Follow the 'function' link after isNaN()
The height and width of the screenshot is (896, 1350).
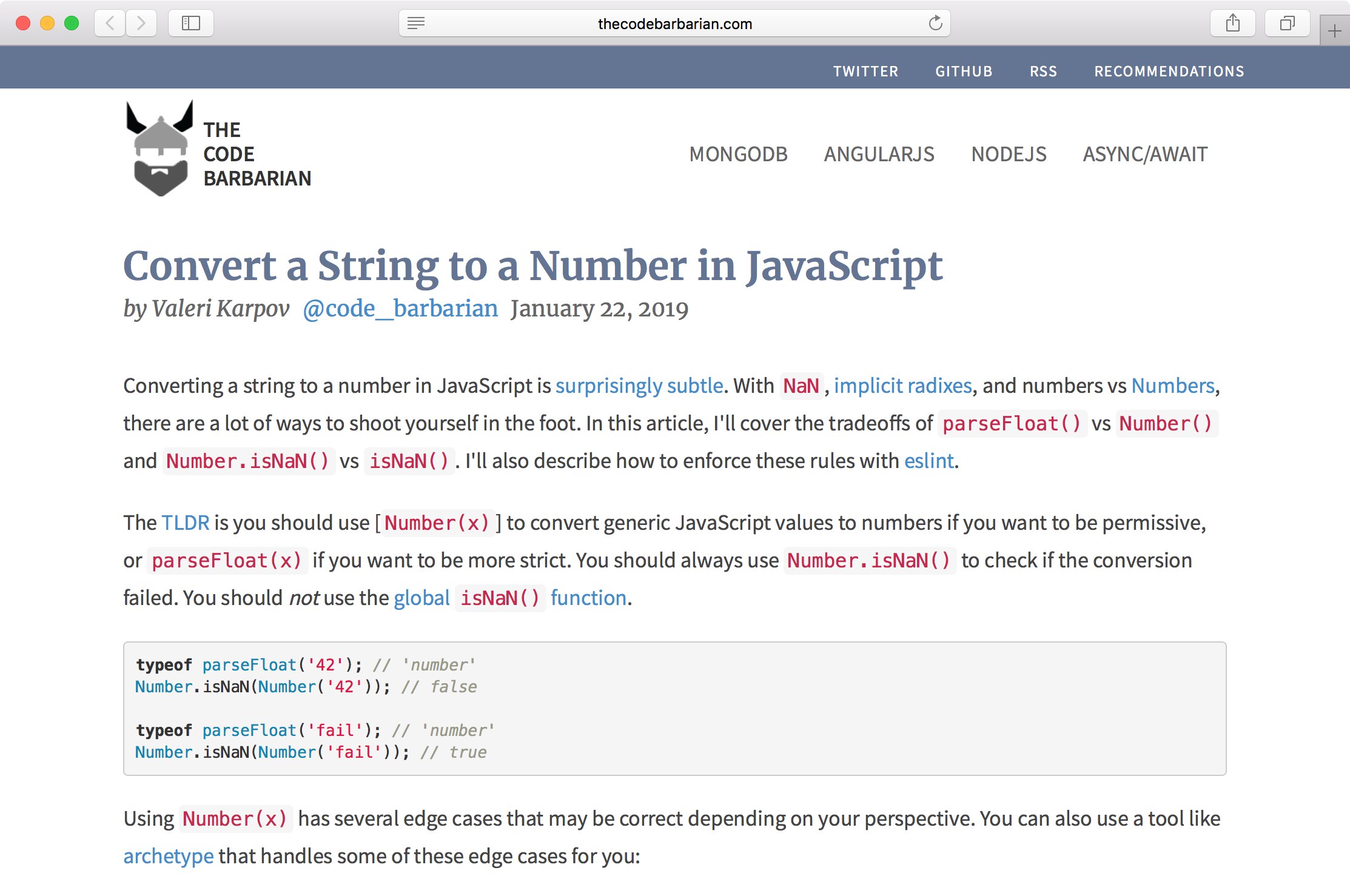point(588,598)
